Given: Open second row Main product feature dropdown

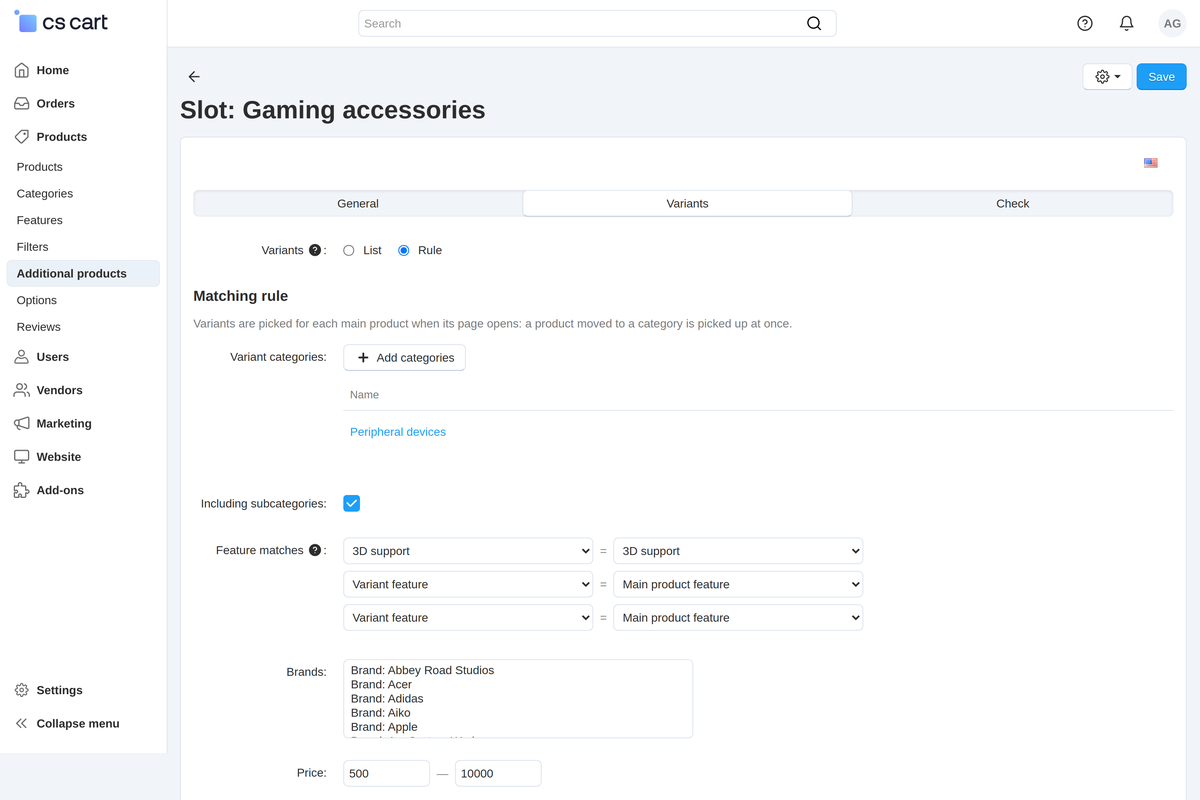Looking at the screenshot, I should click(x=738, y=584).
